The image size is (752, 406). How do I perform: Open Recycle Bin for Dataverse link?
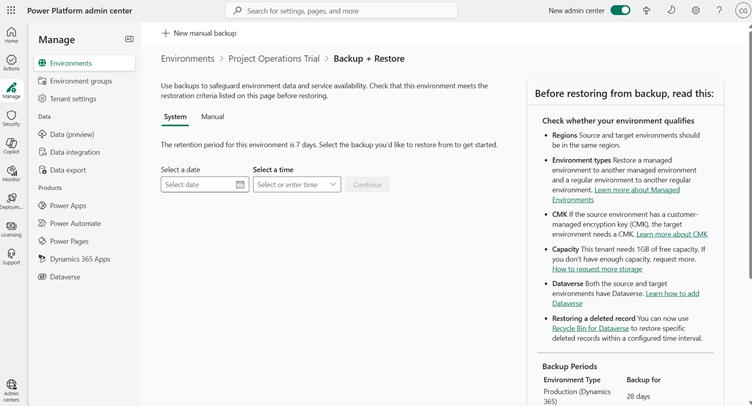(x=590, y=328)
